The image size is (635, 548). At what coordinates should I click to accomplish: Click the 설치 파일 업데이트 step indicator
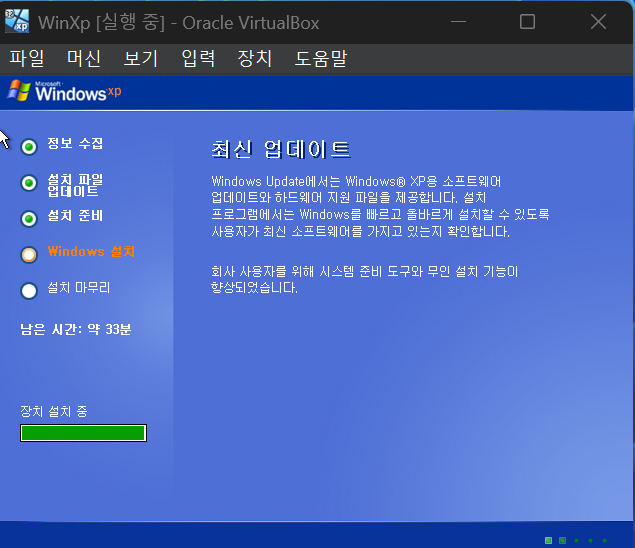[29, 183]
